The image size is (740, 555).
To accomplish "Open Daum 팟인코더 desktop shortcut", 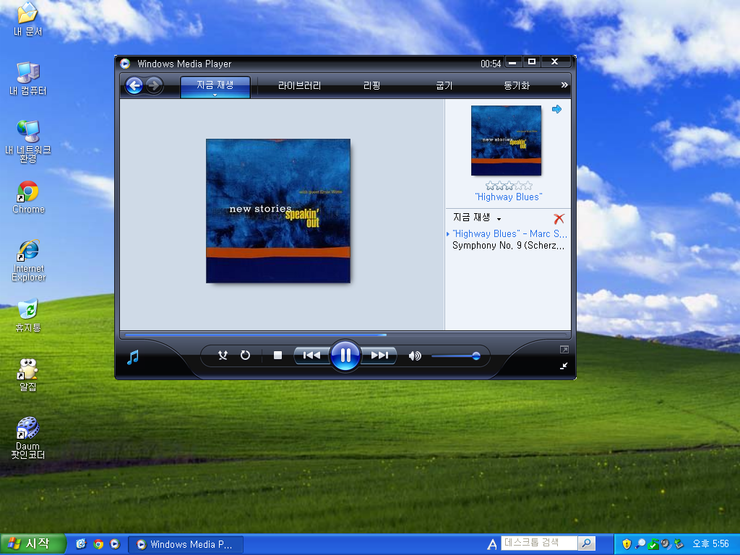I will [x=28, y=438].
